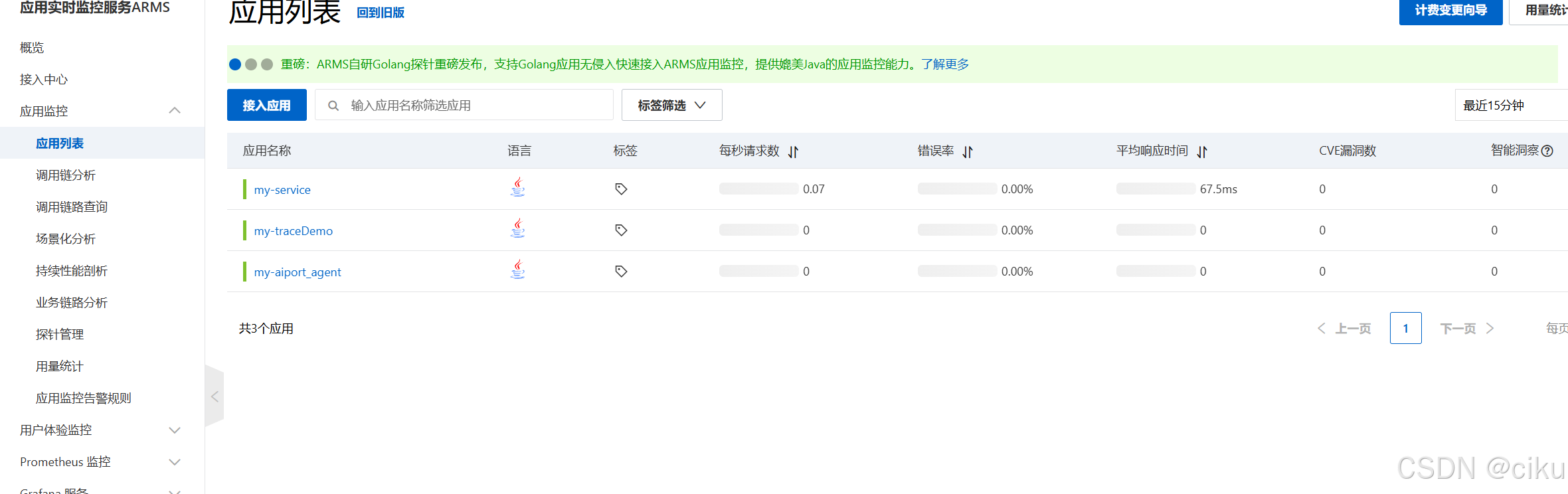Open 探针管理 in the sidebar

(x=60, y=335)
